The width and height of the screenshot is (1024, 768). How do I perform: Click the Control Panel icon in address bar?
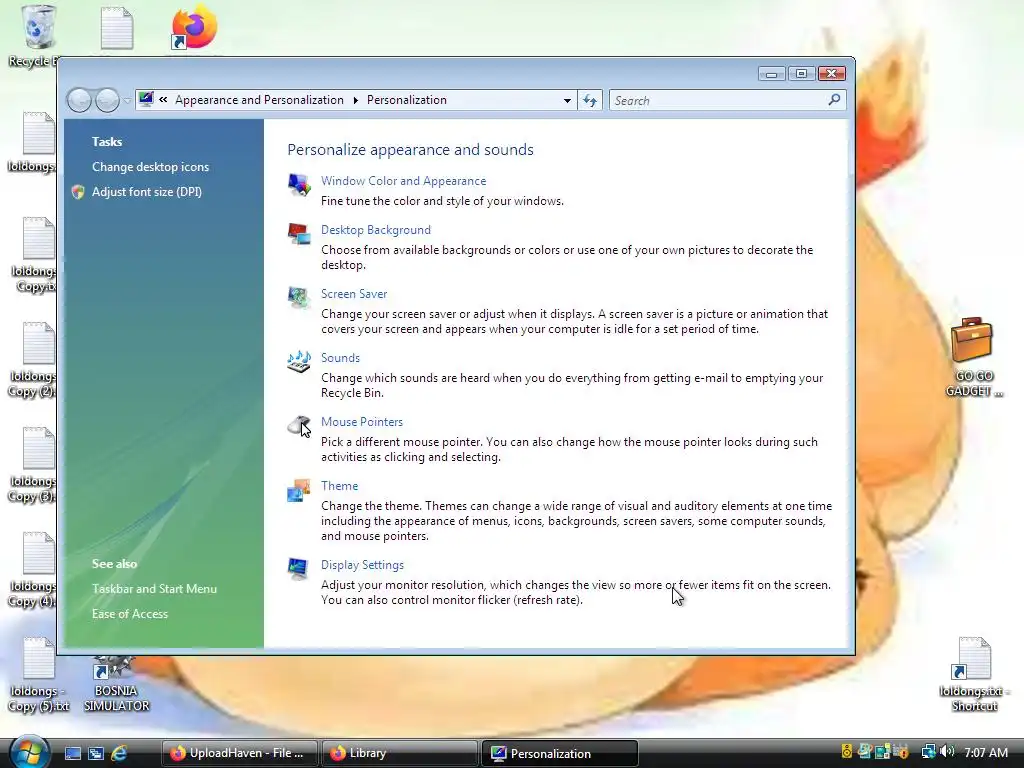pos(146,99)
